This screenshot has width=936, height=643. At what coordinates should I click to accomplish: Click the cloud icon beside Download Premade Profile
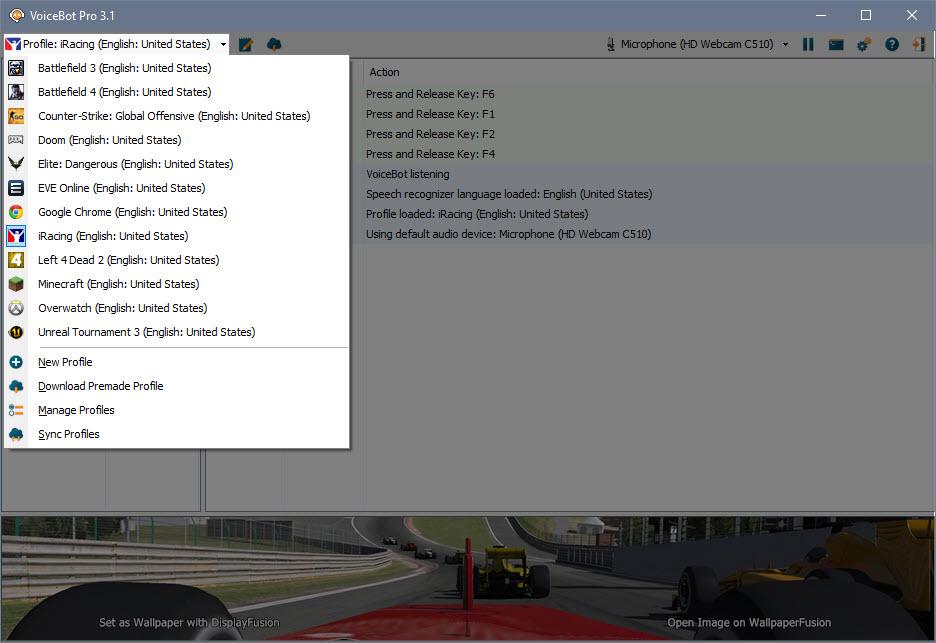[16, 386]
